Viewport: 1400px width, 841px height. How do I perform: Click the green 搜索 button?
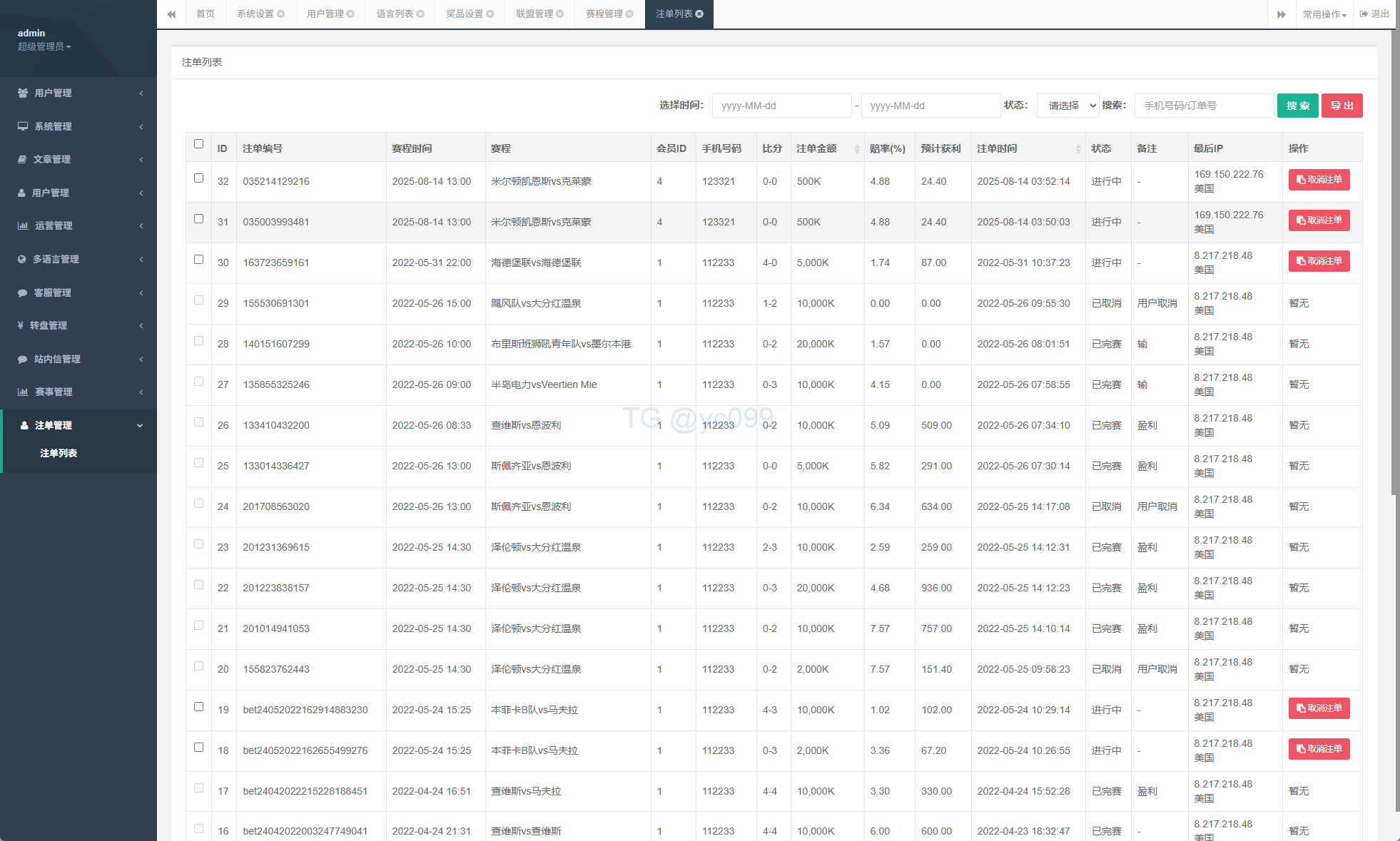[x=1297, y=106]
